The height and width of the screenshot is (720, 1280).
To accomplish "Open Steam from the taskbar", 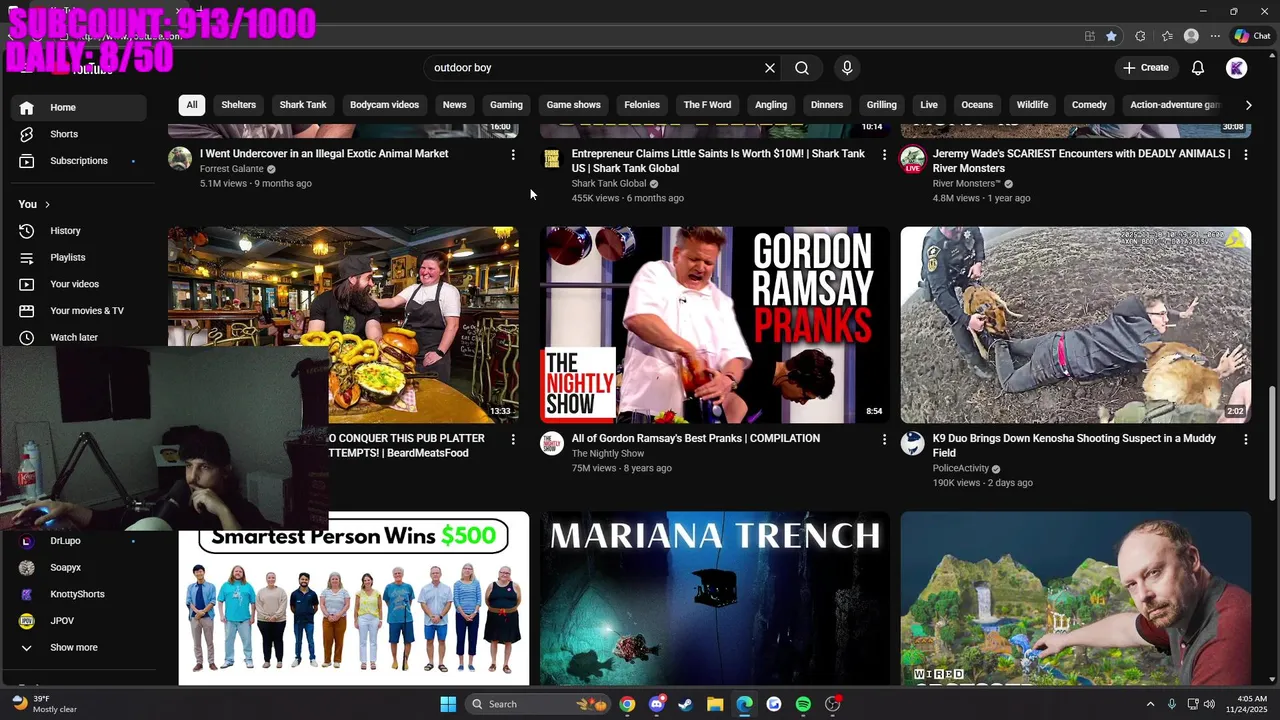I will coord(685,704).
